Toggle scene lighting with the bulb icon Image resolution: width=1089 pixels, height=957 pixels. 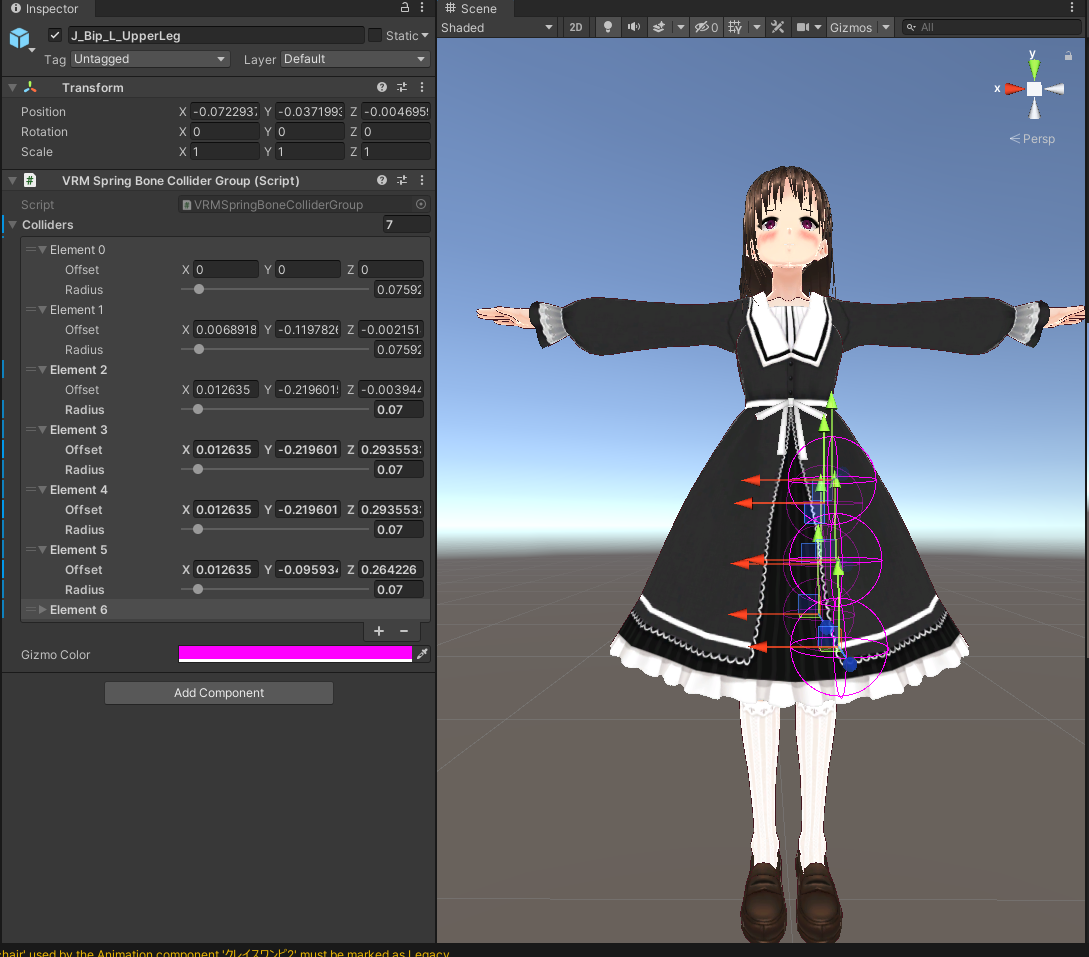pyautogui.click(x=608, y=27)
